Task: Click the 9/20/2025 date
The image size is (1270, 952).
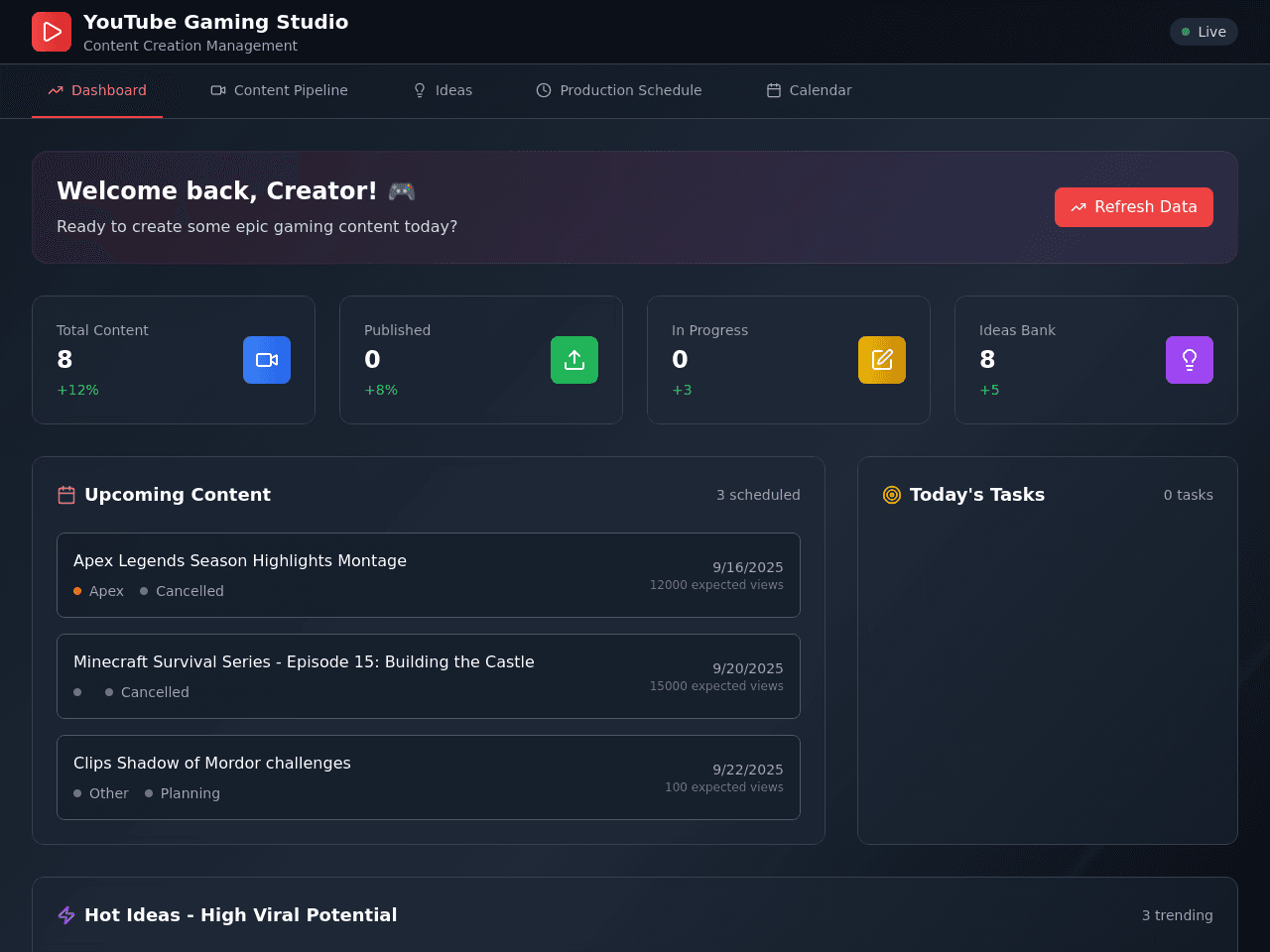Action: tap(748, 668)
